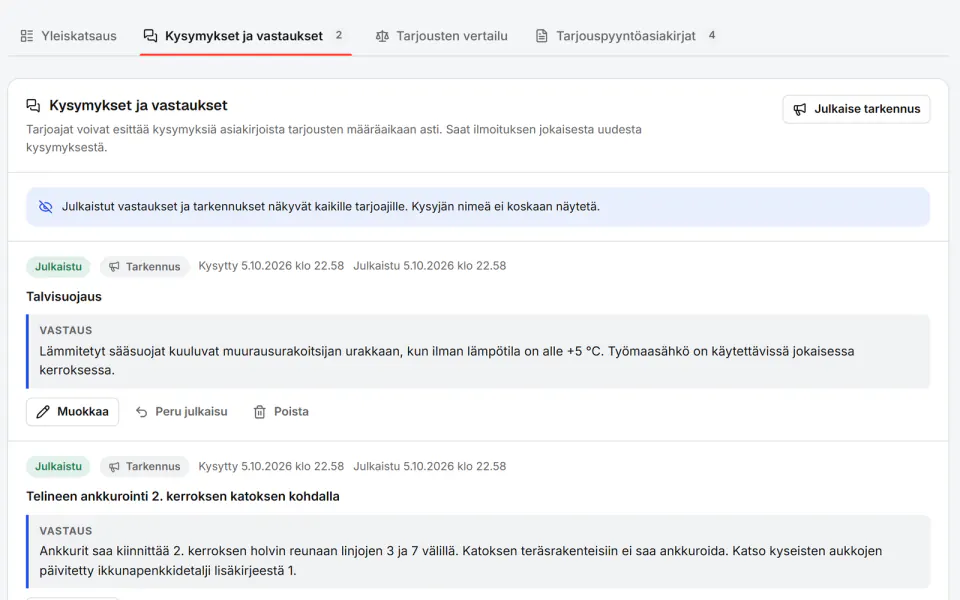Click the trash can icon beside Poista
The width and height of the screenshot is (960, 600).
[x=260, y=412]
